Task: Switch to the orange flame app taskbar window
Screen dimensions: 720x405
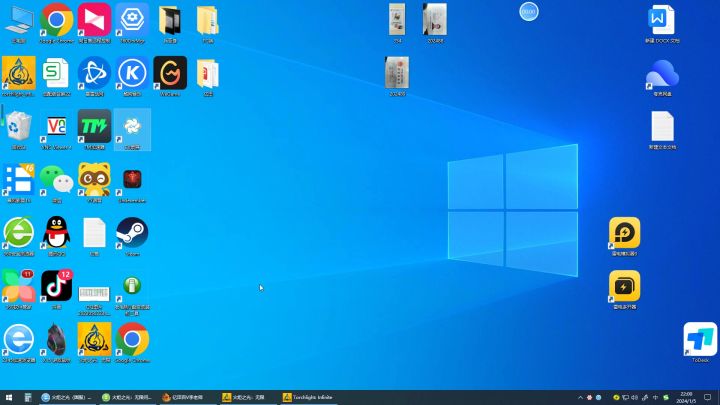Action: [187, 397]
